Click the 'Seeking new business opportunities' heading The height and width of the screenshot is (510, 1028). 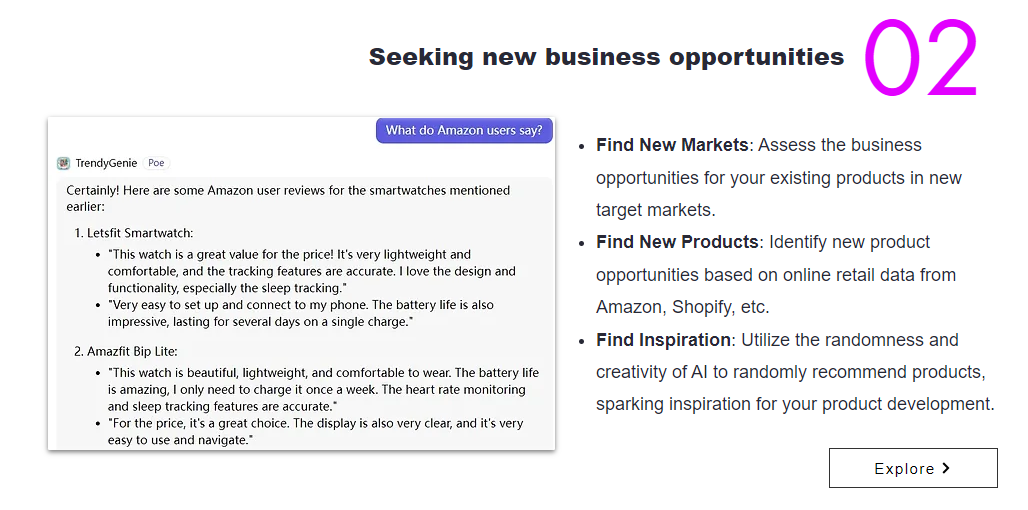[x=606, y=56]
